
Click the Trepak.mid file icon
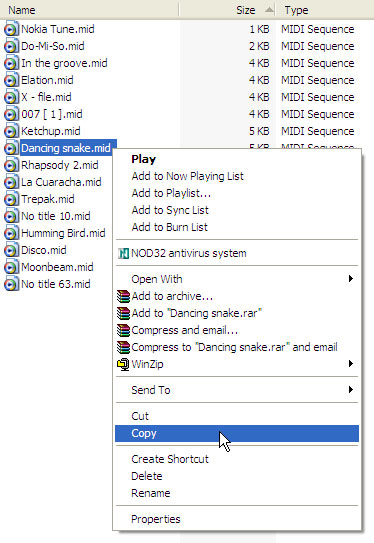point(11,199)
